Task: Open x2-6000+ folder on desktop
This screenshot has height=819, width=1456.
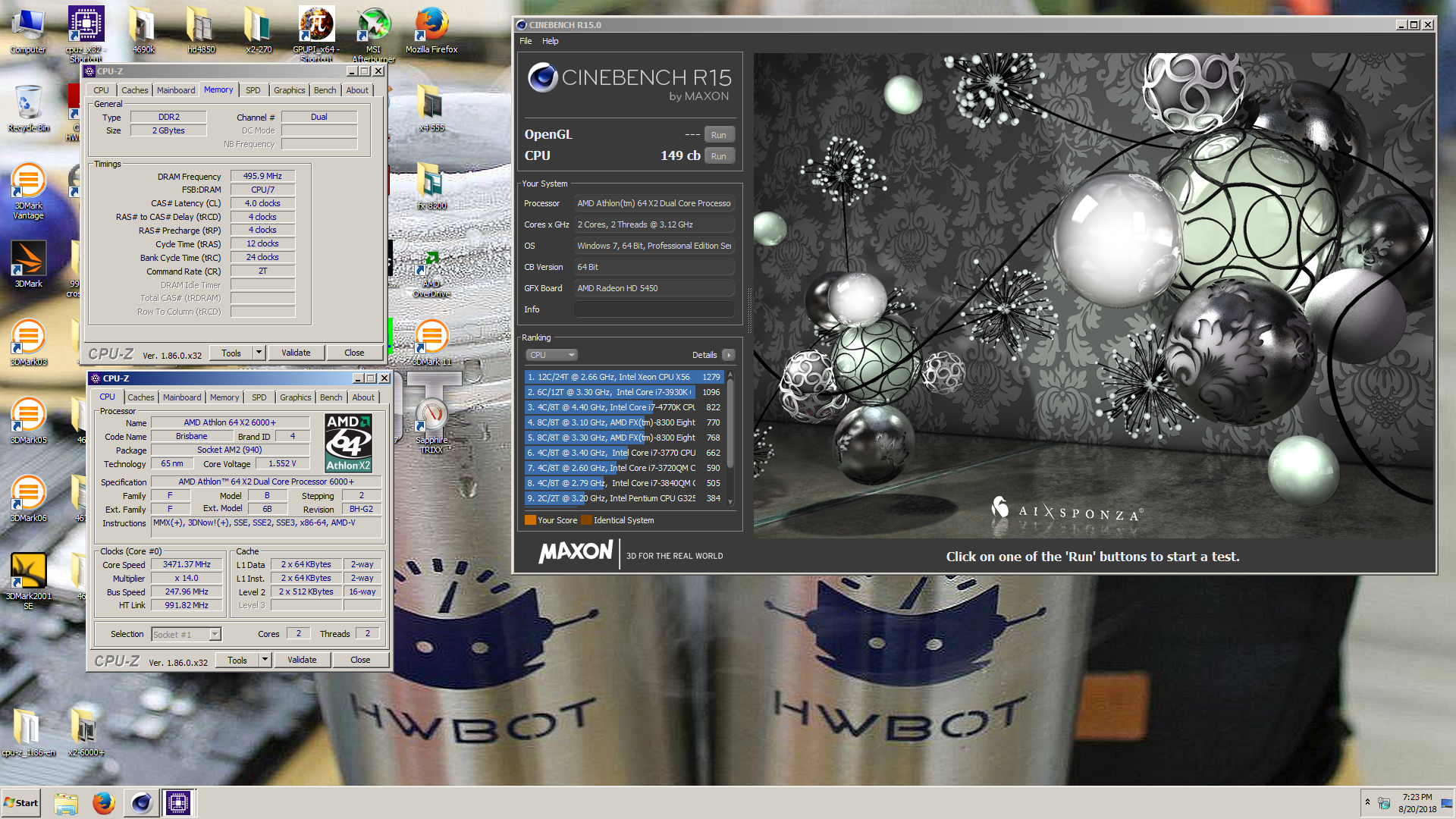Action: 86,732
